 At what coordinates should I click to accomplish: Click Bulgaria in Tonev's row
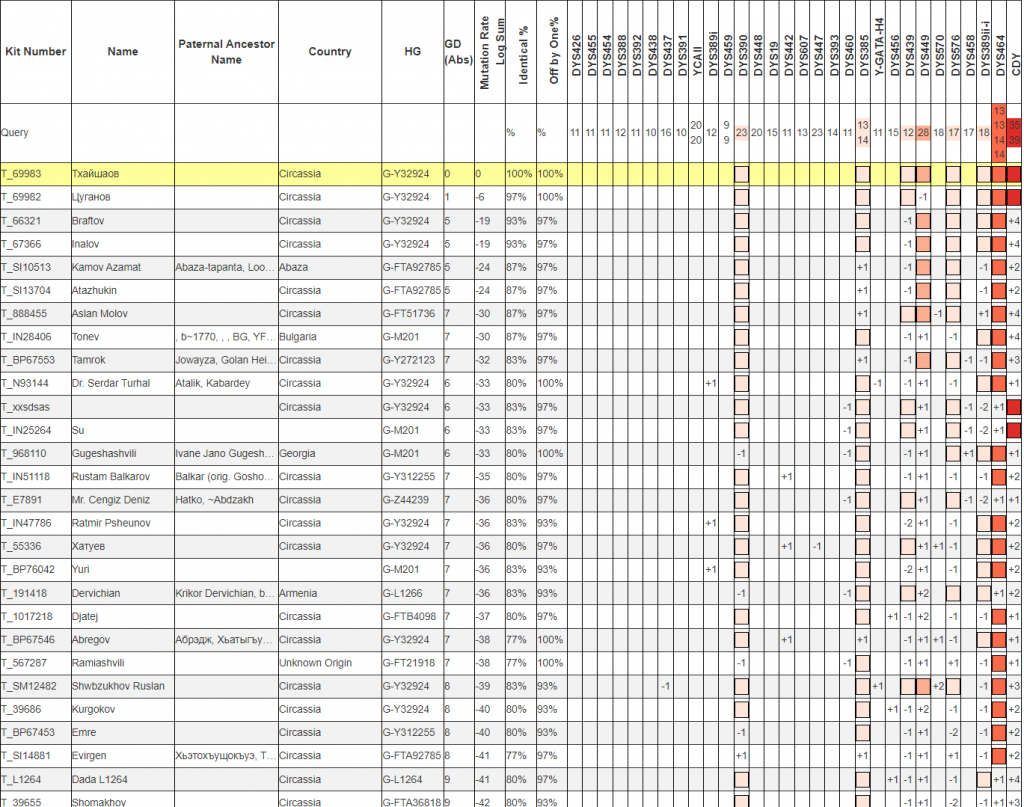pyautogui.click(x=301, y=337)
